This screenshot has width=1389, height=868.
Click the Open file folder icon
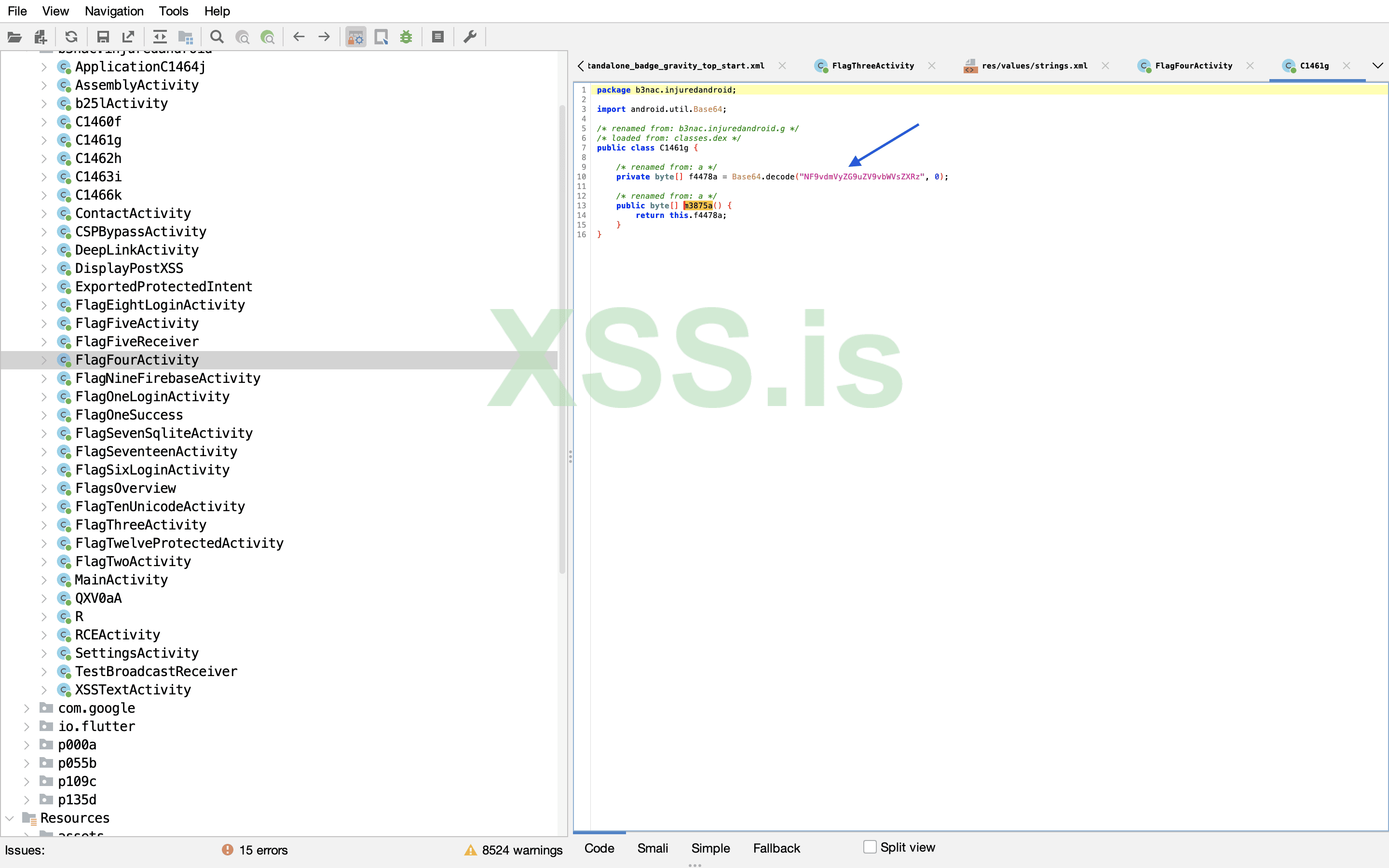pos(14,37)
